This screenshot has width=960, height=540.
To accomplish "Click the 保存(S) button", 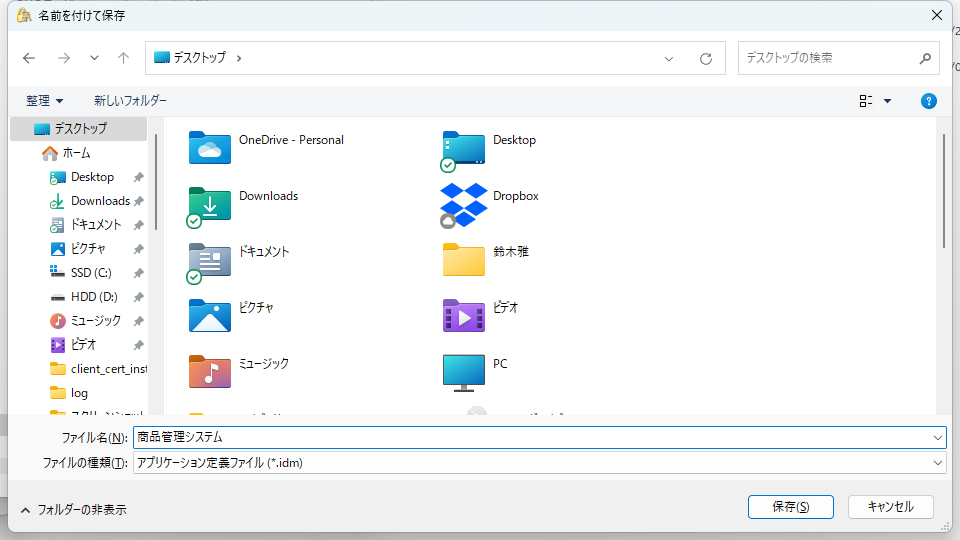I will pyautogui.click(x=790, y=507).
